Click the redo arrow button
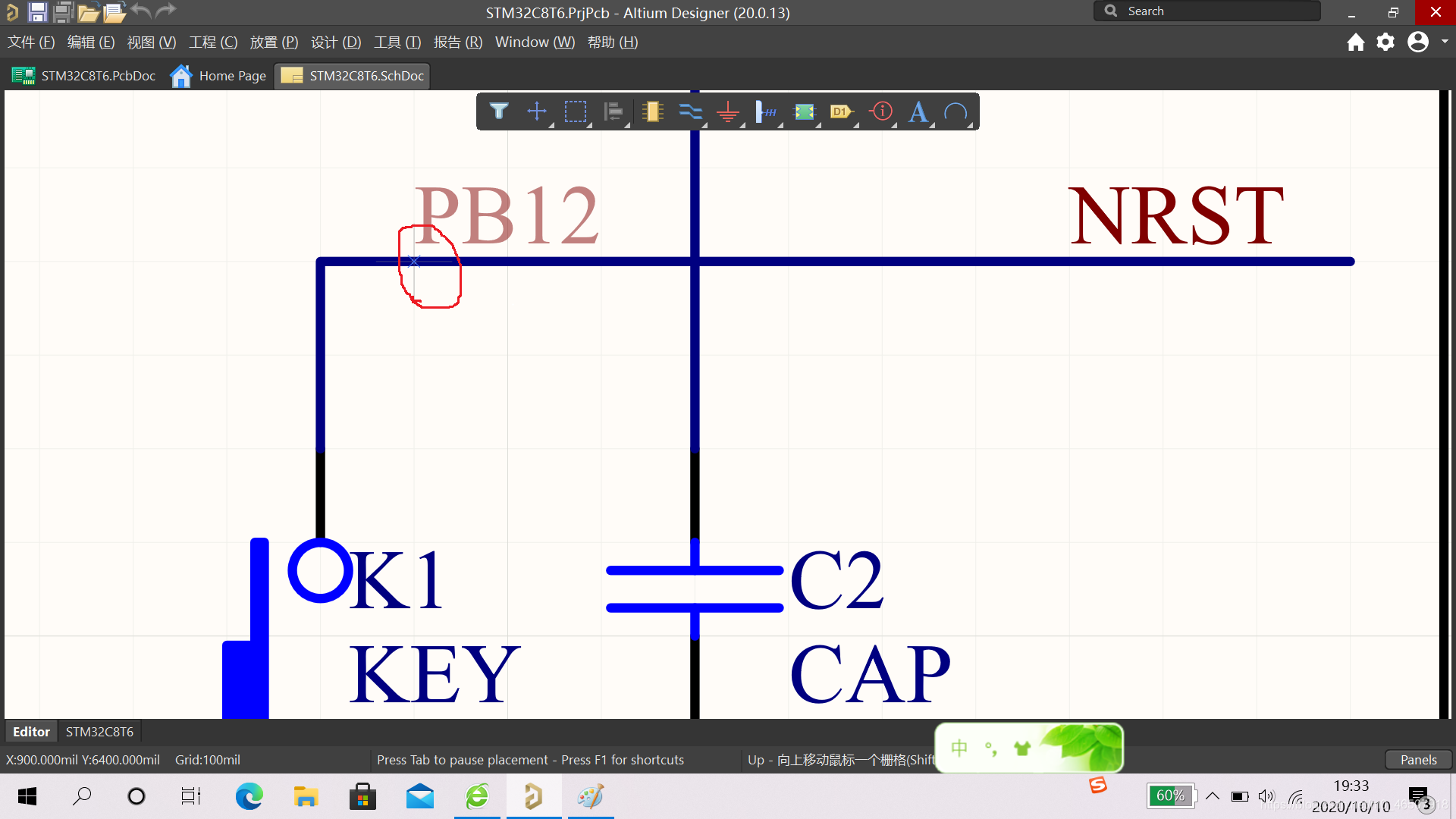1456x819 pixels. (165, 12)
